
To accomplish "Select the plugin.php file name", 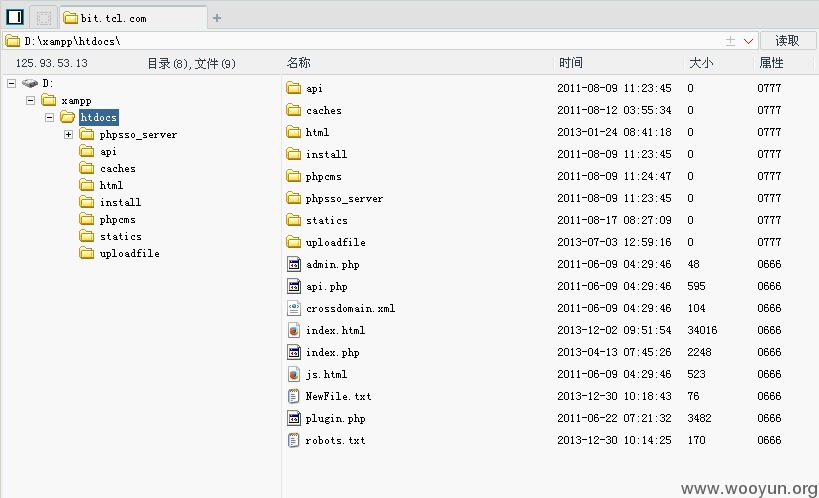I will click(x=335, y=419).
